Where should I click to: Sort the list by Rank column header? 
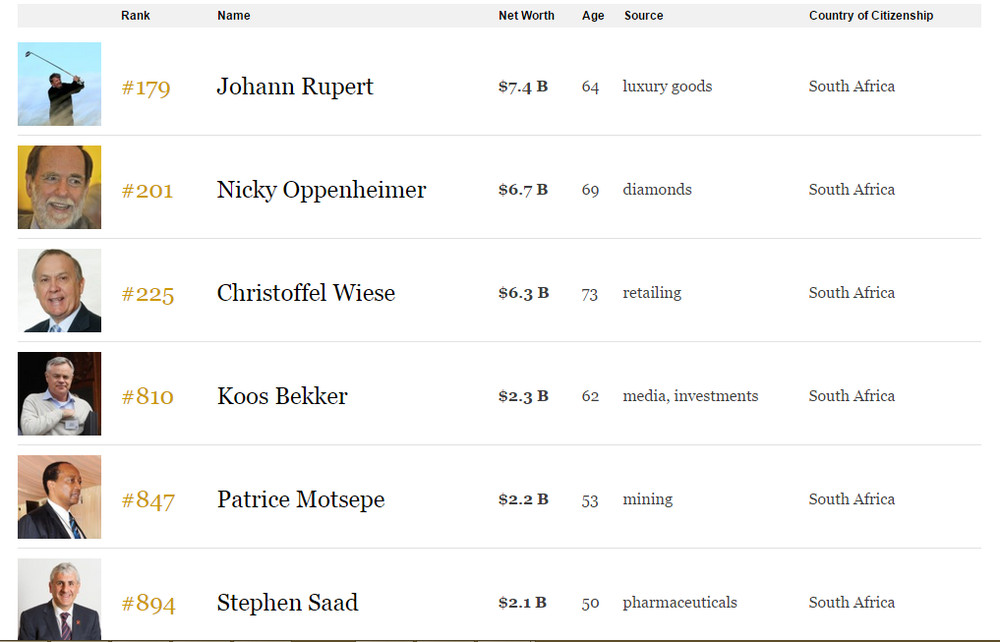pos(135,15)
